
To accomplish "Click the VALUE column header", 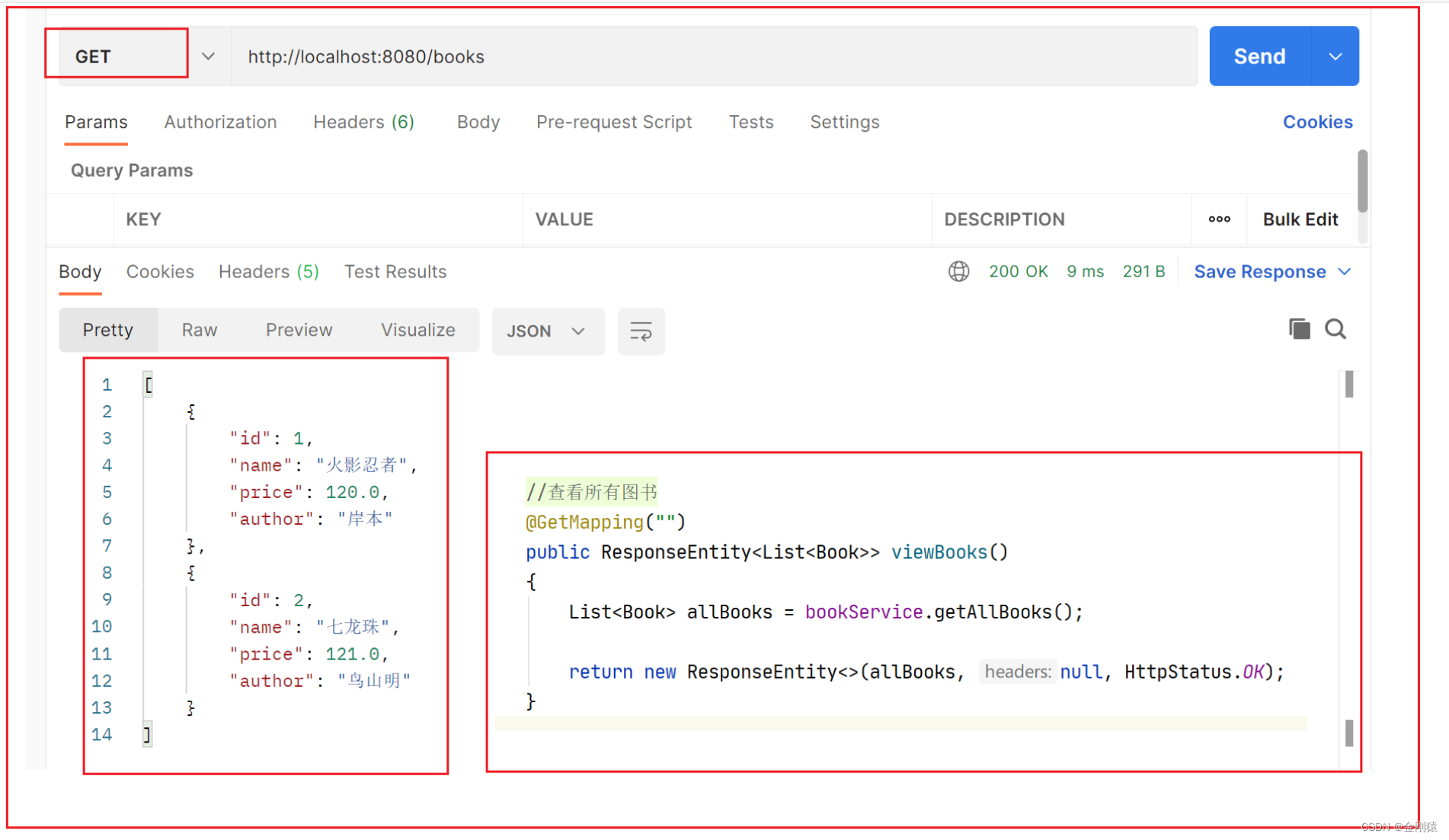I will [x=565, y=219].
